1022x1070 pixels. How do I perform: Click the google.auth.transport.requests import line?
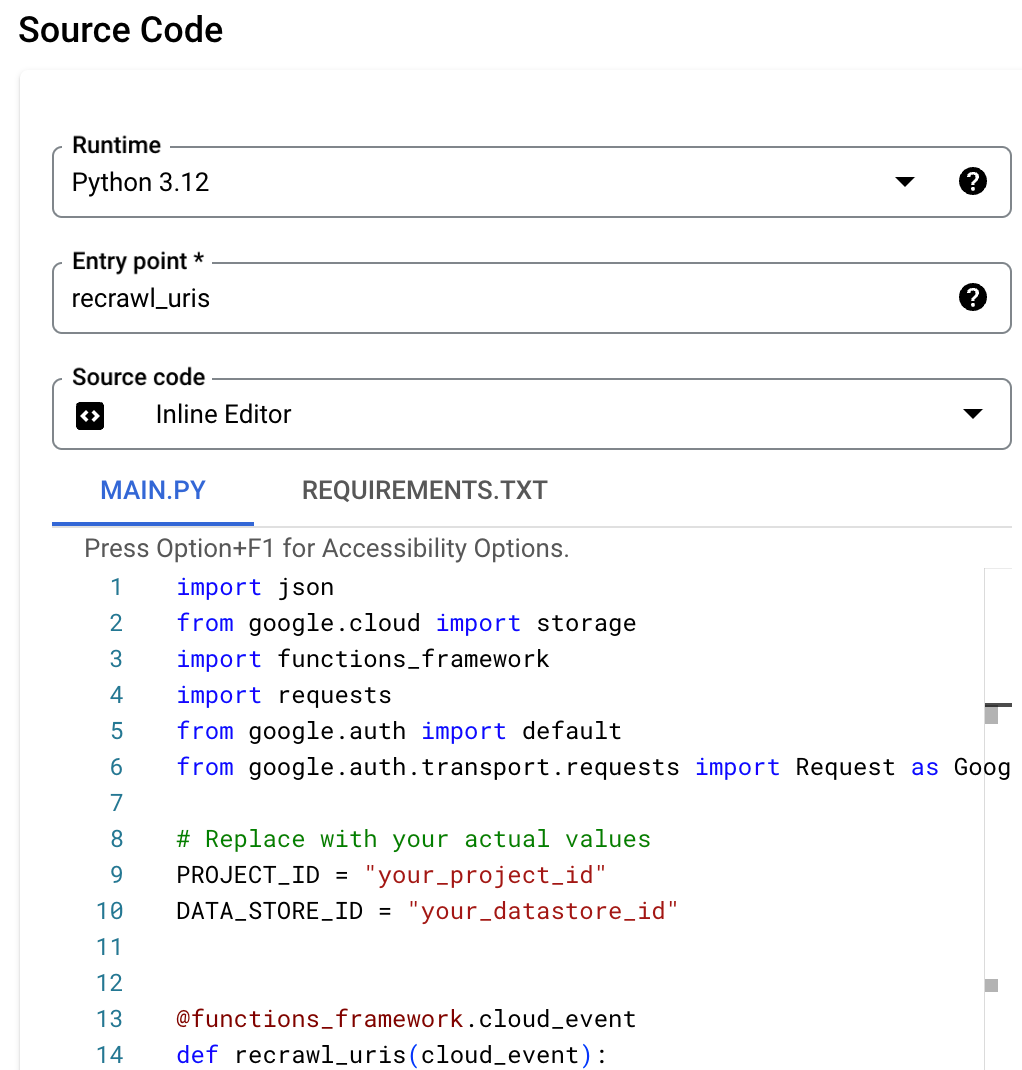[593, 767]
